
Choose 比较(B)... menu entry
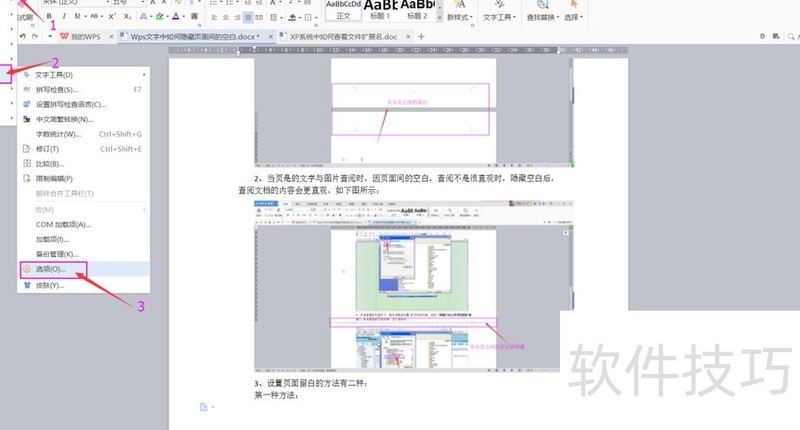(x=84, y=164)
